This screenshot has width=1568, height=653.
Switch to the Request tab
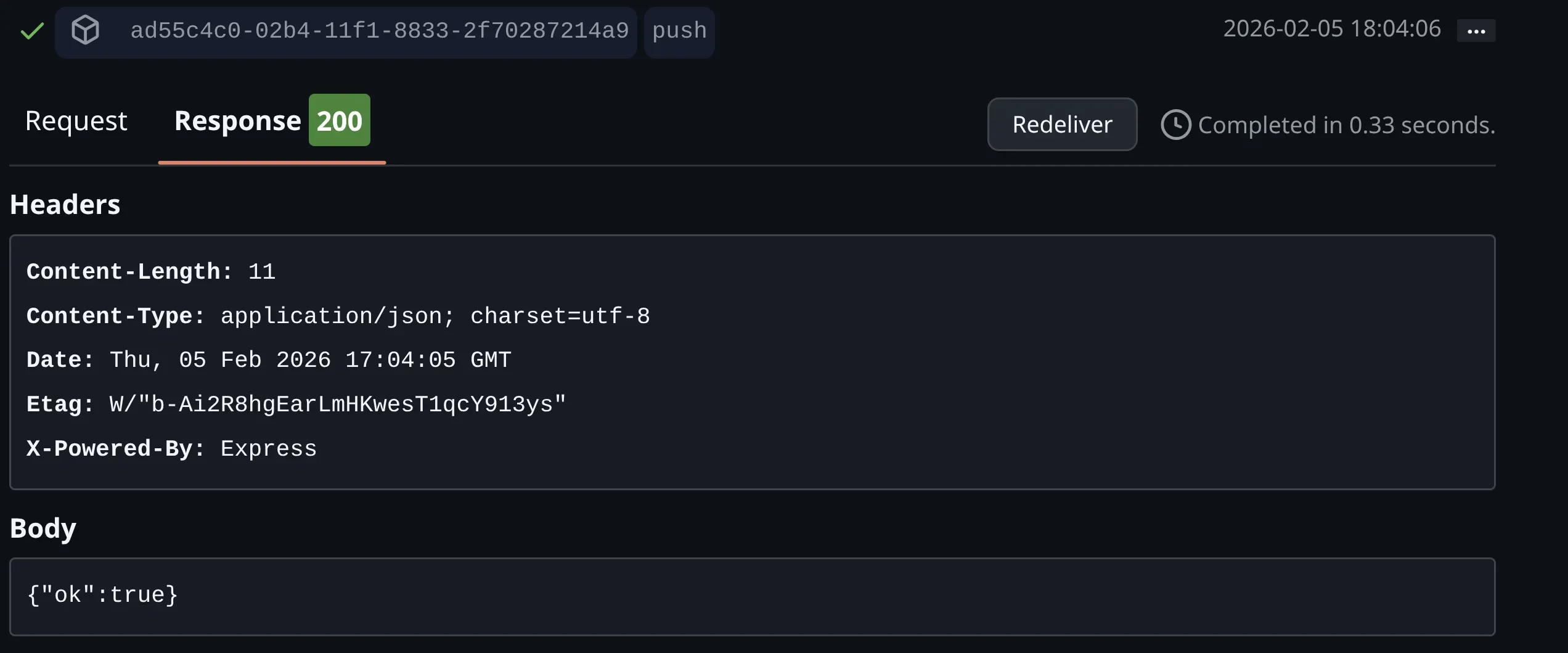(76, 121)
